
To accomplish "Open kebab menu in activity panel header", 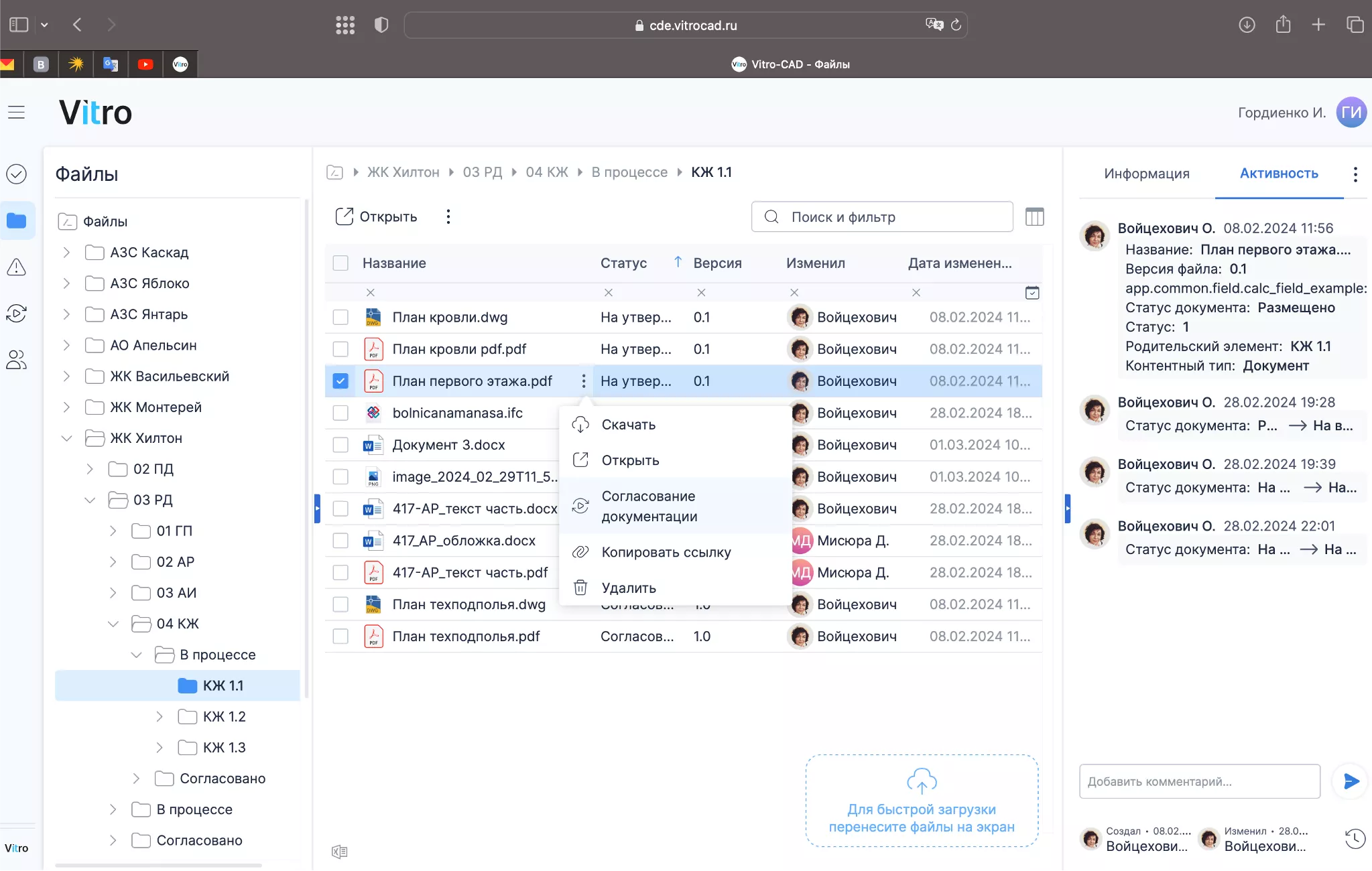I will coord(1355,174).
